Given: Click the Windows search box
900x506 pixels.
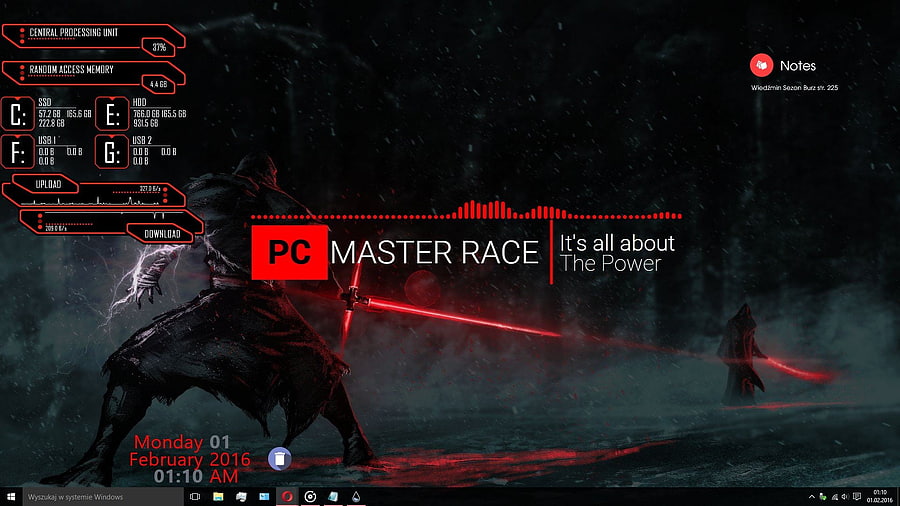Looking at the screenshot, I should pyautogui.click(x=103, y=497).
